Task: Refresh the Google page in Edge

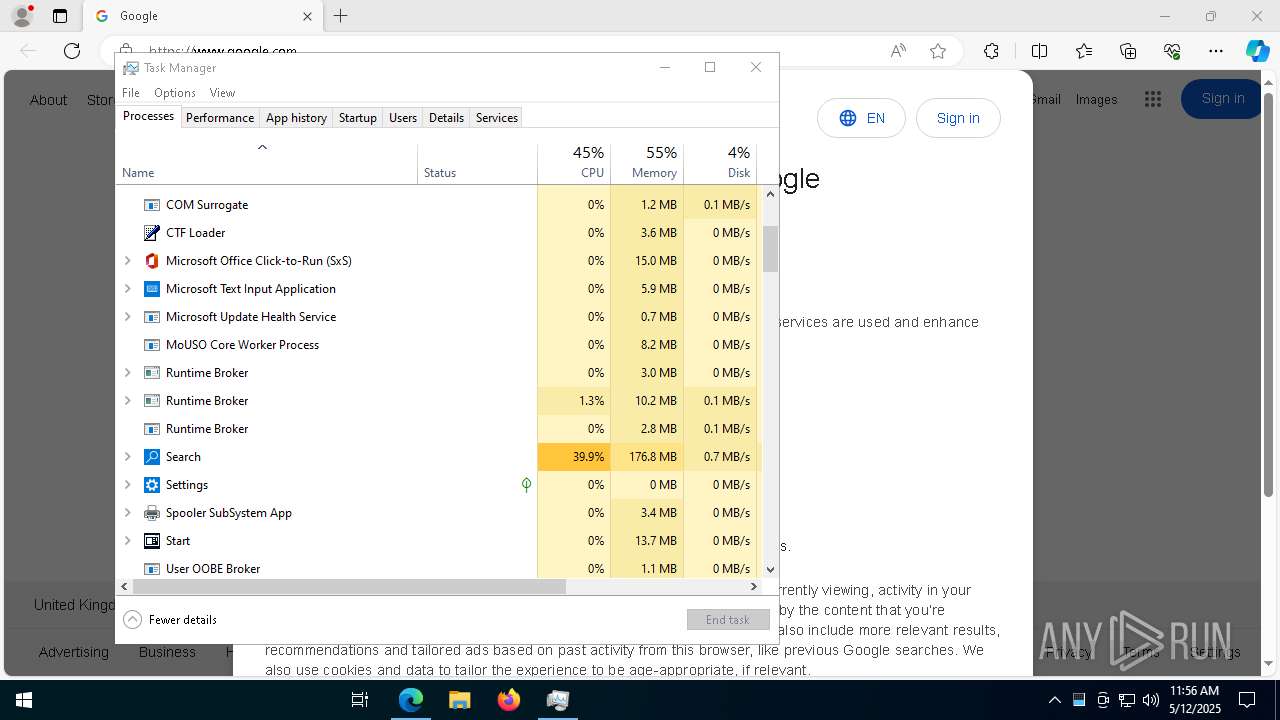Action: click(x=72, y=51)
